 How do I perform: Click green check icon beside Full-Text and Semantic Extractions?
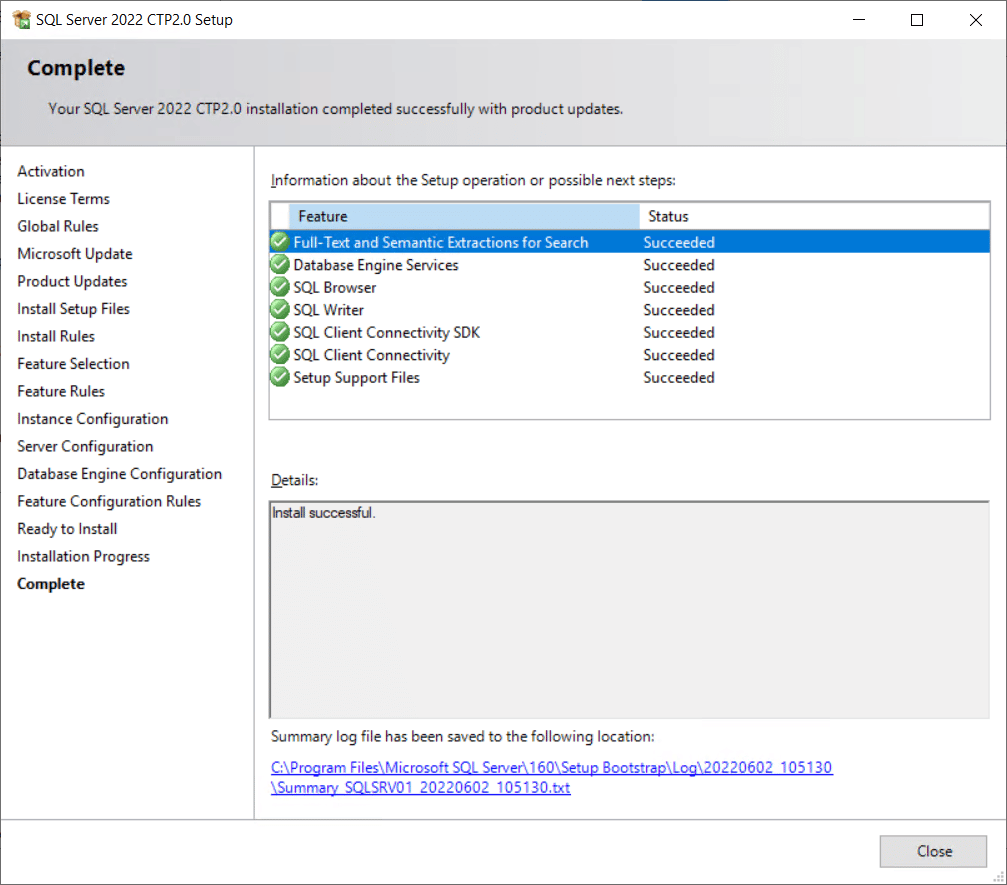280,242
